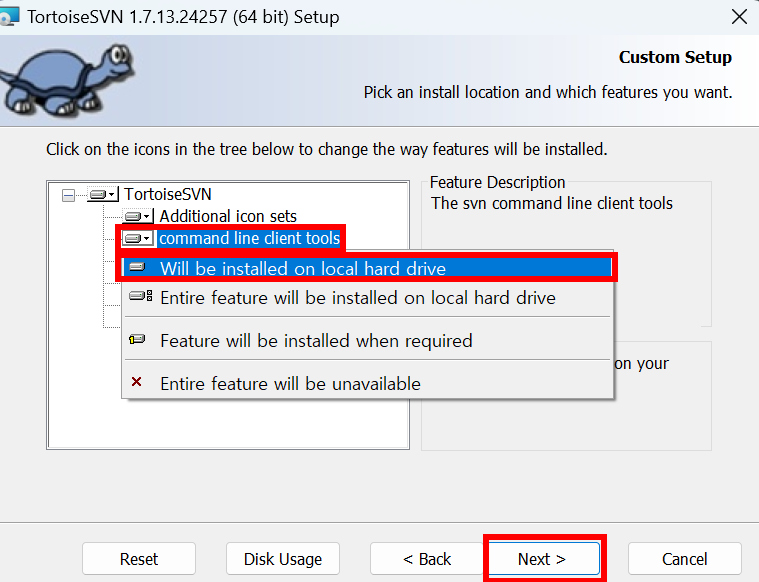This screenshot has width=759, height=582.
Task: Click the text The svn command line client tools
Action: [x=552, y=203]
